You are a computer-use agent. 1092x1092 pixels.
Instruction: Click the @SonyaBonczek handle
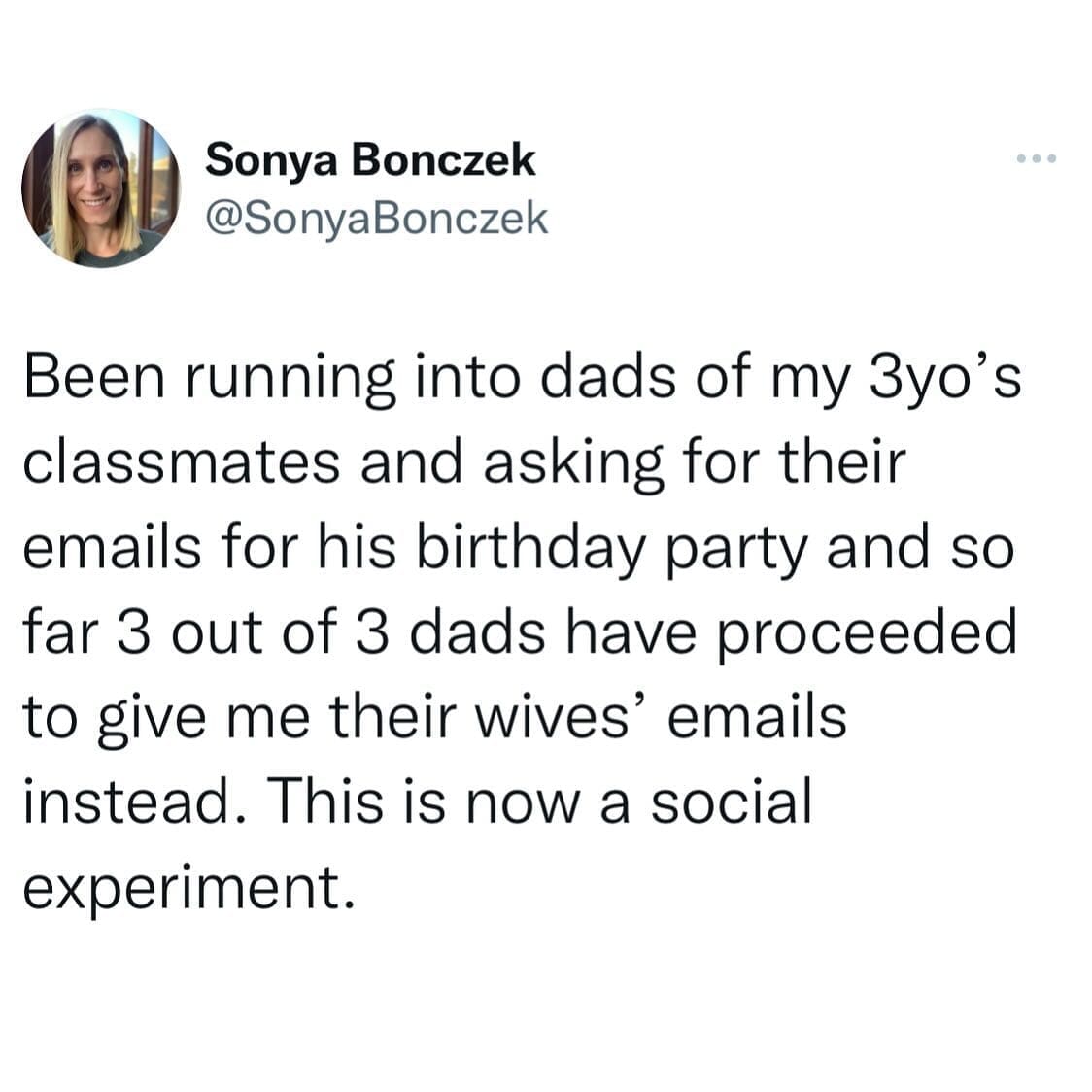377,218
